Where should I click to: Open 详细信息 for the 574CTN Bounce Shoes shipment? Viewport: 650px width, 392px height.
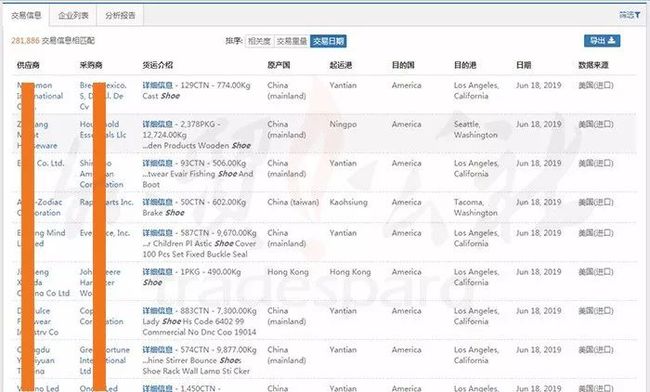[158, 350]
